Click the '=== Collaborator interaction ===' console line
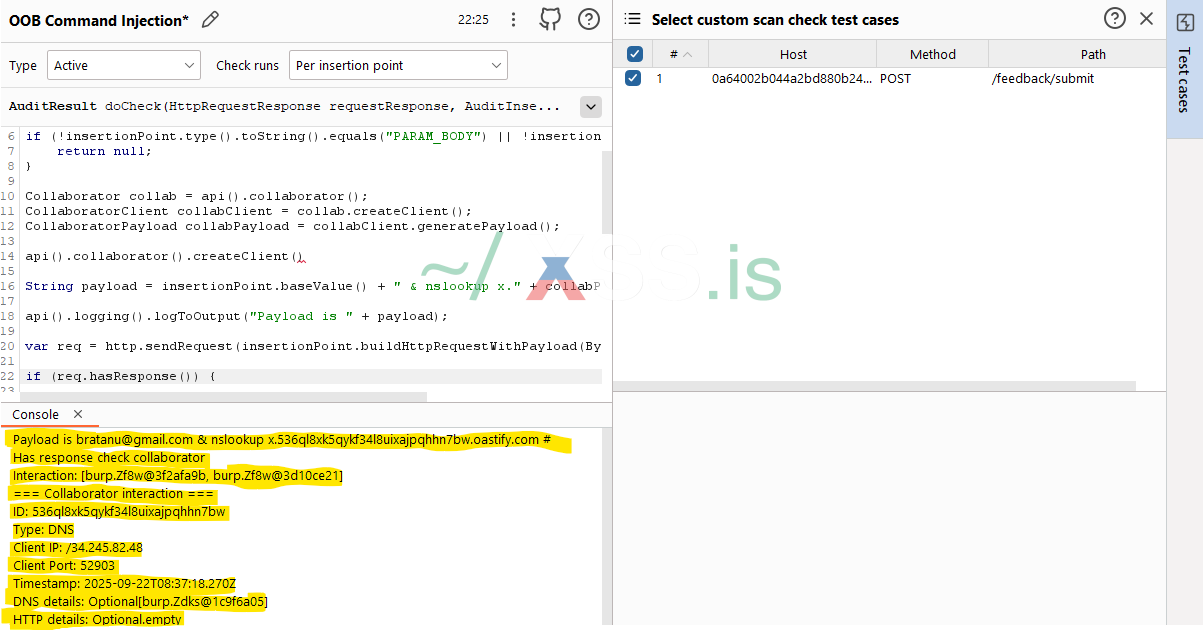Viewport: 1203px width, 631px height. 113,493
